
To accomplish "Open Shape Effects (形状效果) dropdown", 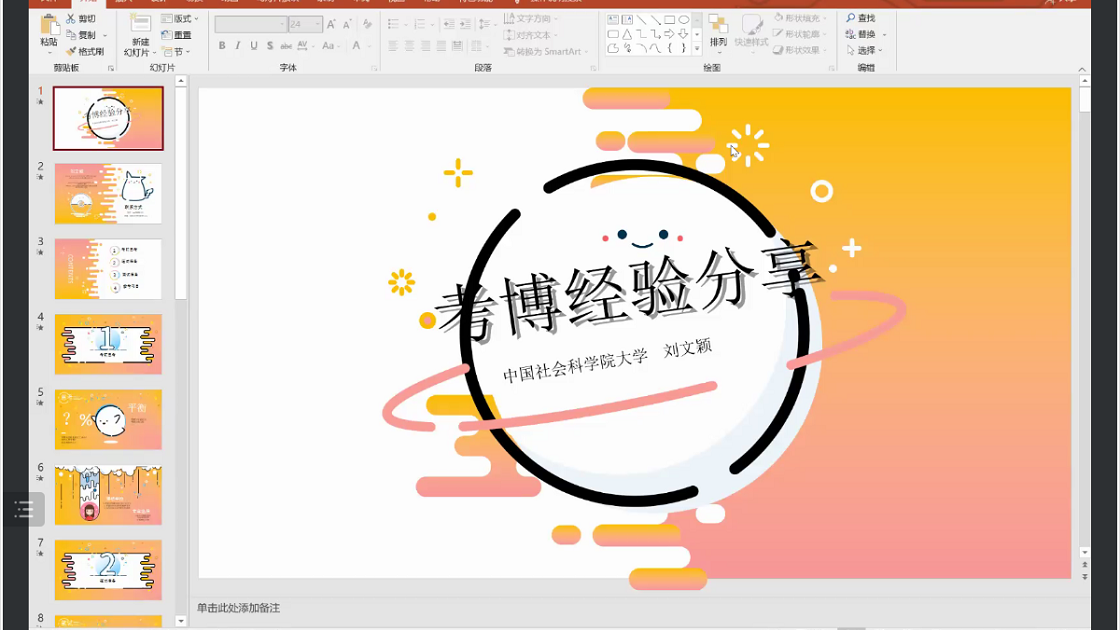I will click(x=801, y=50).
